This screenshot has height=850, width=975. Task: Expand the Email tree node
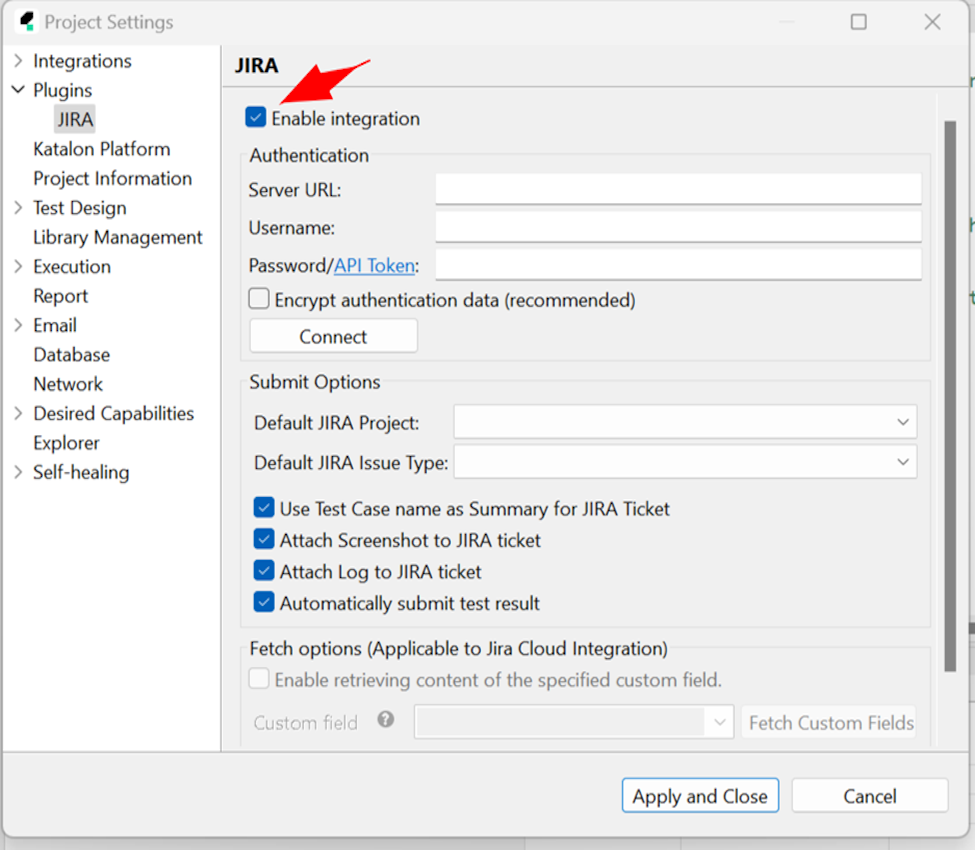tap(18, 325)
